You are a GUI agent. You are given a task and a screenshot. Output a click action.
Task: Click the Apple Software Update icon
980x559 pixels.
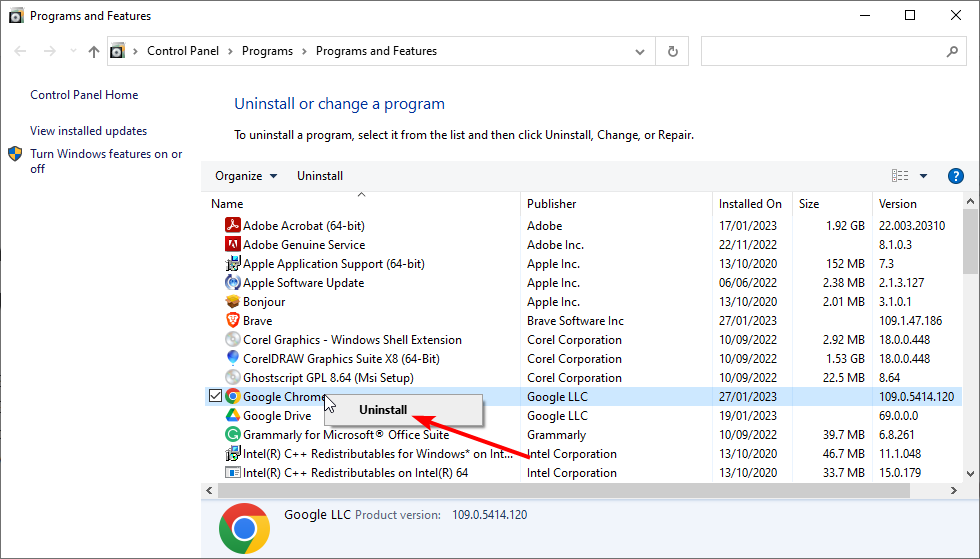232,283
